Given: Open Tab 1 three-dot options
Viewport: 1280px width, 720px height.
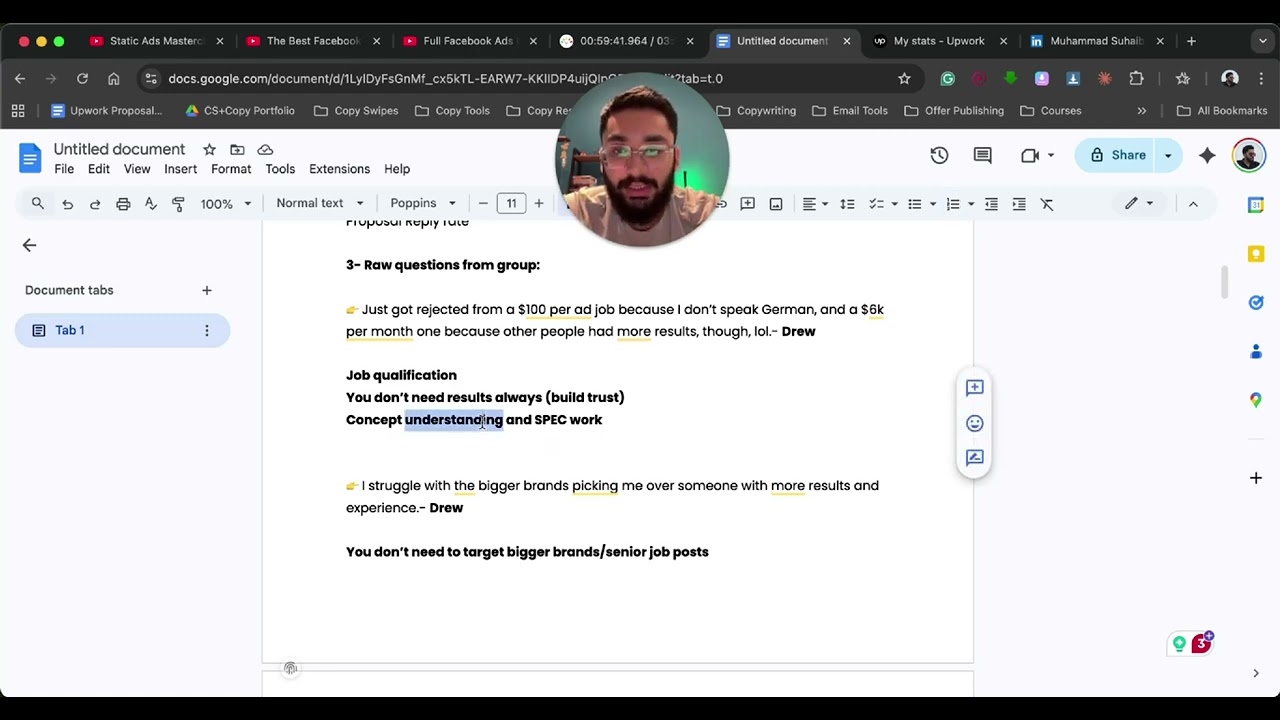Looking at the screenshot, I should (207, 330).
